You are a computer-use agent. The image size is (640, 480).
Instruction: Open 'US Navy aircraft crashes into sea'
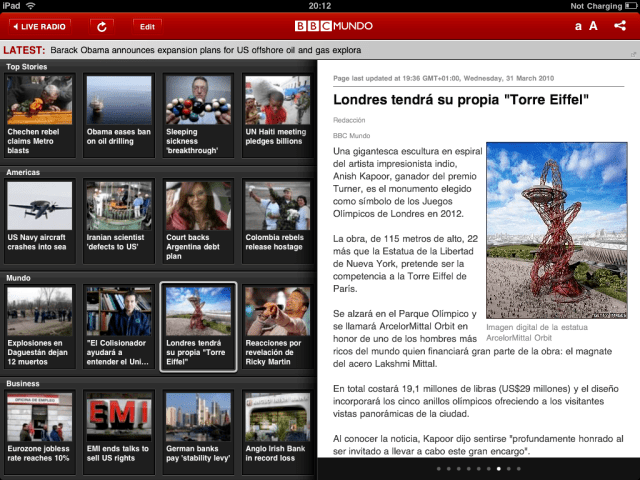38,219
